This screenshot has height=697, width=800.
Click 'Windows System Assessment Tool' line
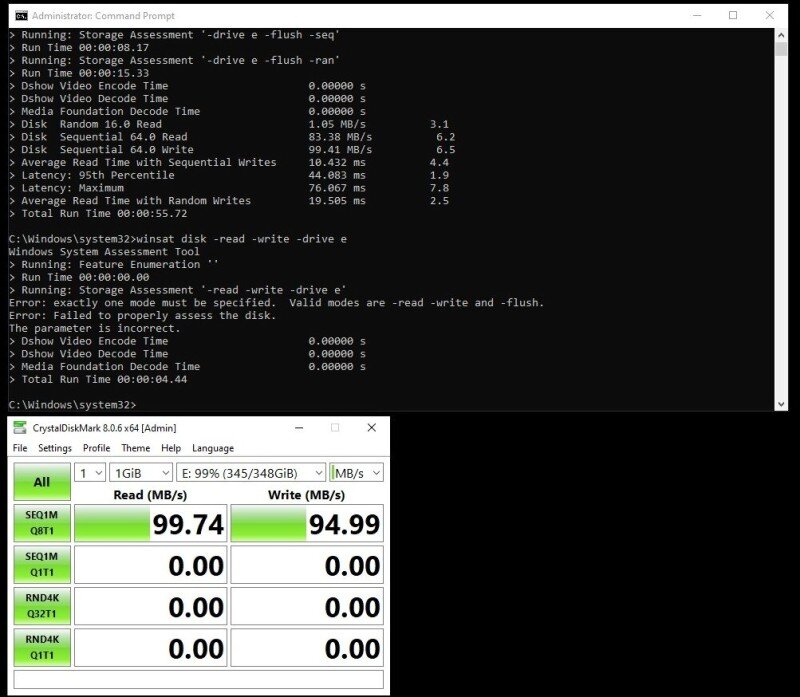point(104,252)
